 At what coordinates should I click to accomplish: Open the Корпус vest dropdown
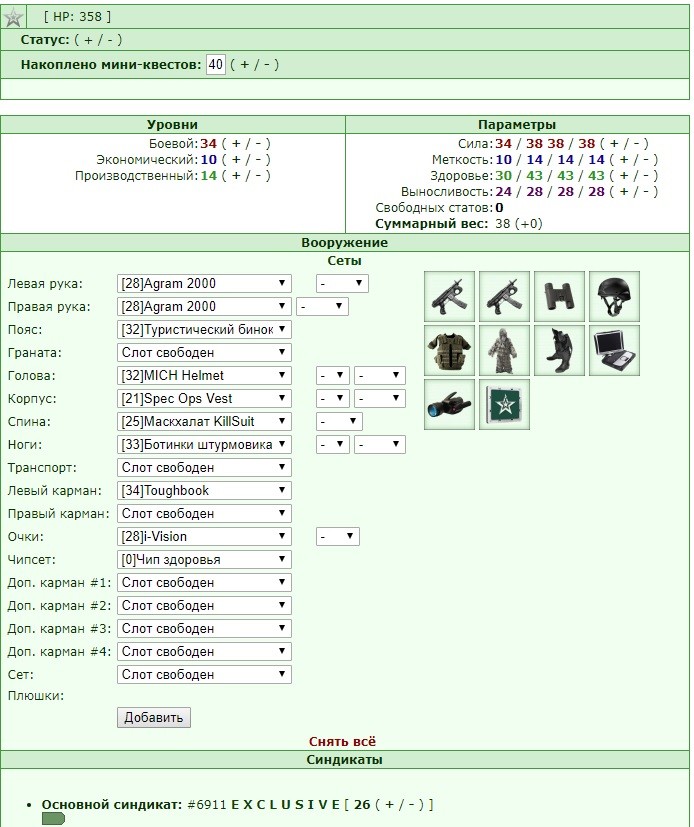(204, 399)
